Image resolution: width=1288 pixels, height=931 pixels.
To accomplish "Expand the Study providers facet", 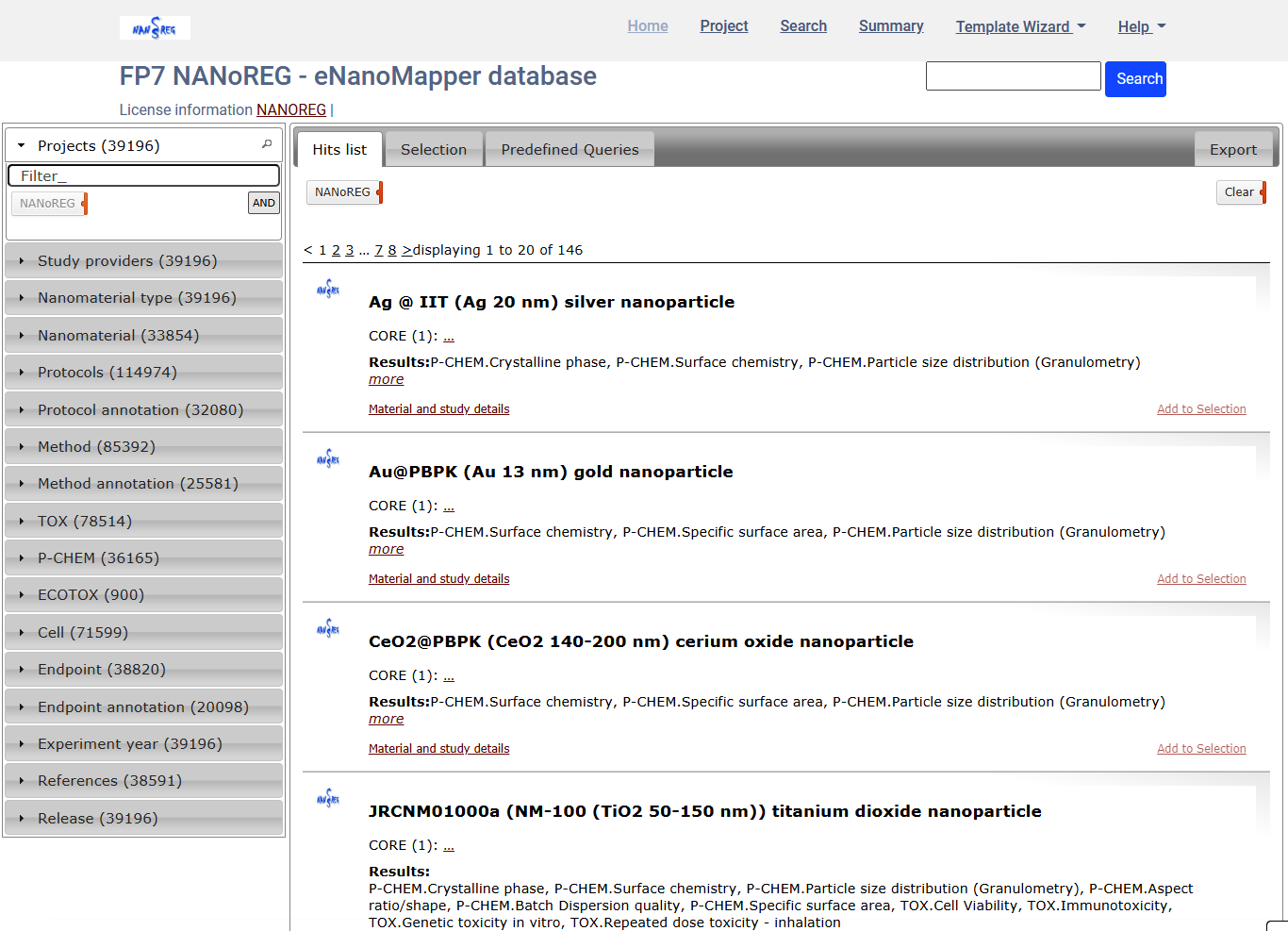I will pos(127,261).
